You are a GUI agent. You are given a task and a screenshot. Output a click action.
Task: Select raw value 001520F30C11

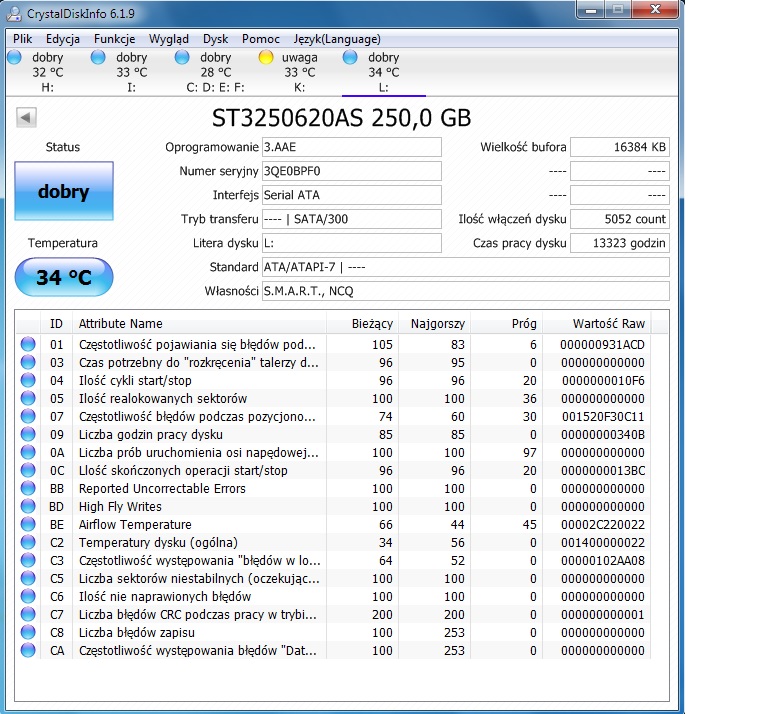click(x=602, y=417)
